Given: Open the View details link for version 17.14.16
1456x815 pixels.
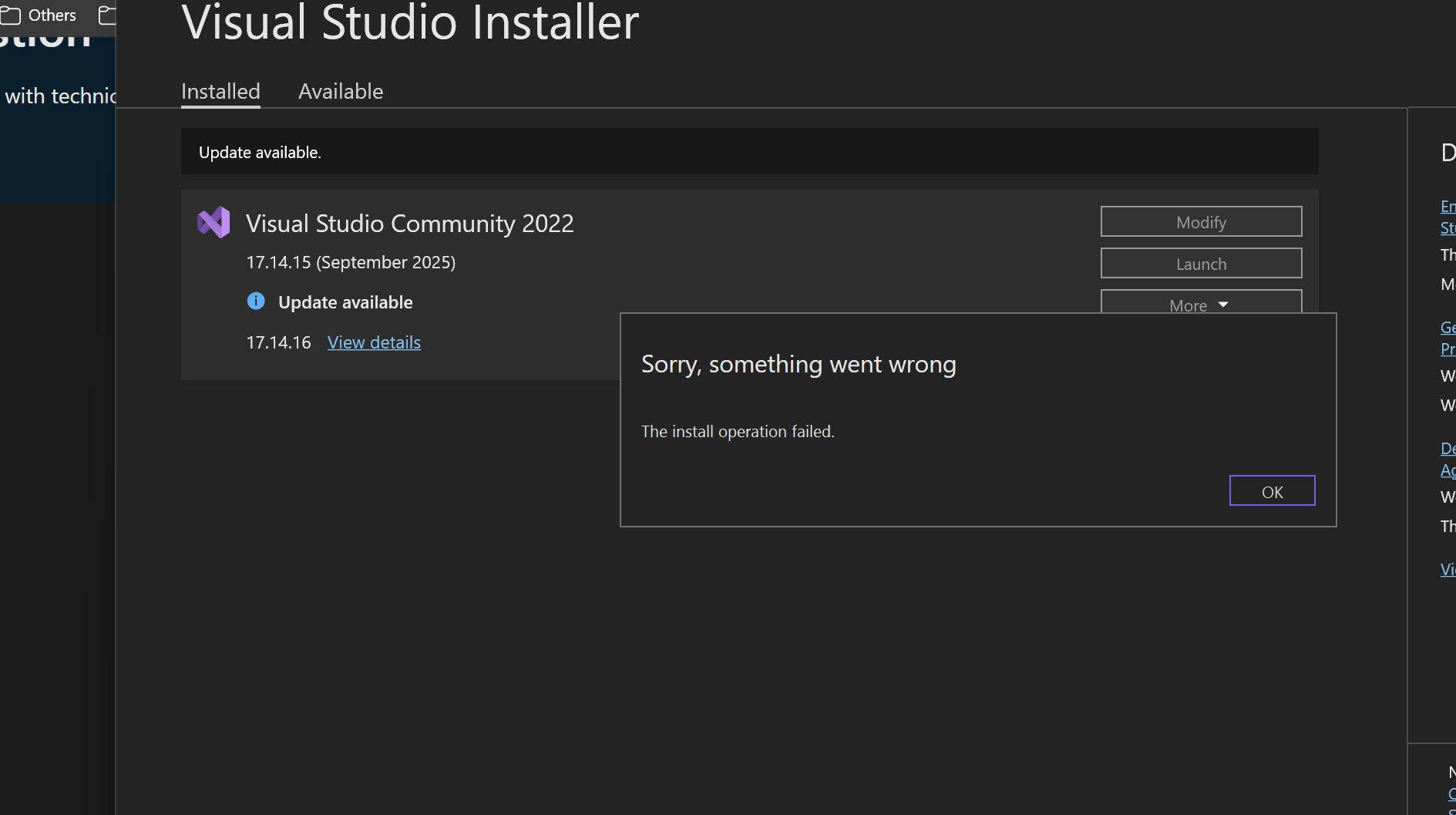Looking at the screenshot, I should point(374,342).
